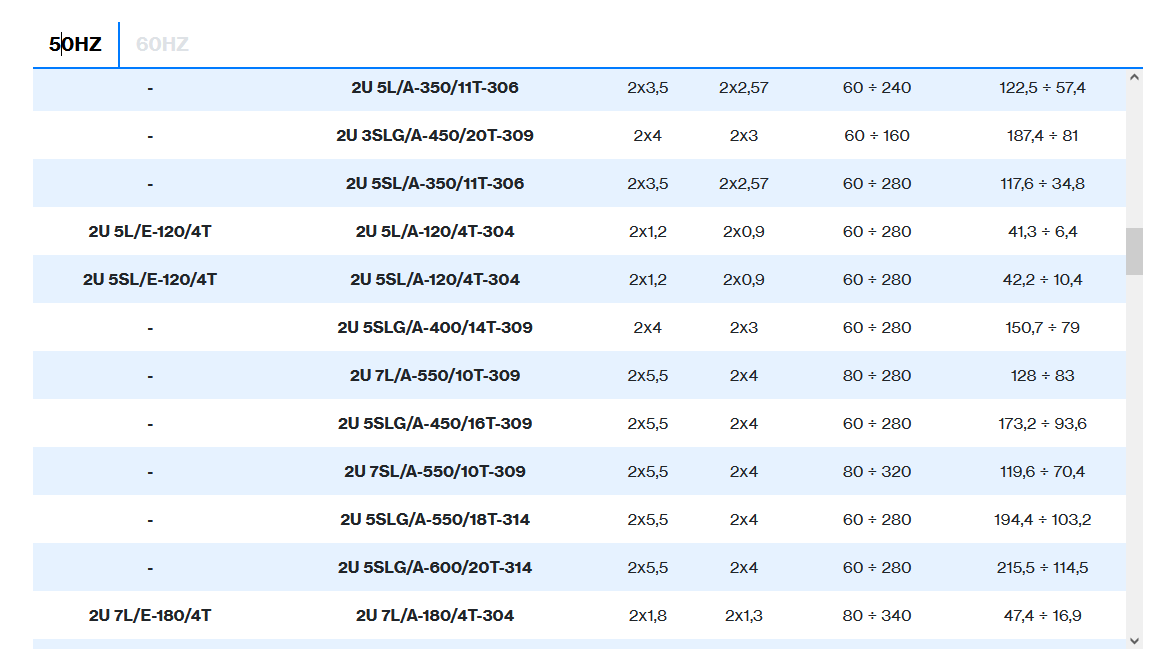Image resolution: width=1175 pixels, height=670 pixels.
Task: Click the vertical scrollbar thumb
Action: [x=1134, y=251]
